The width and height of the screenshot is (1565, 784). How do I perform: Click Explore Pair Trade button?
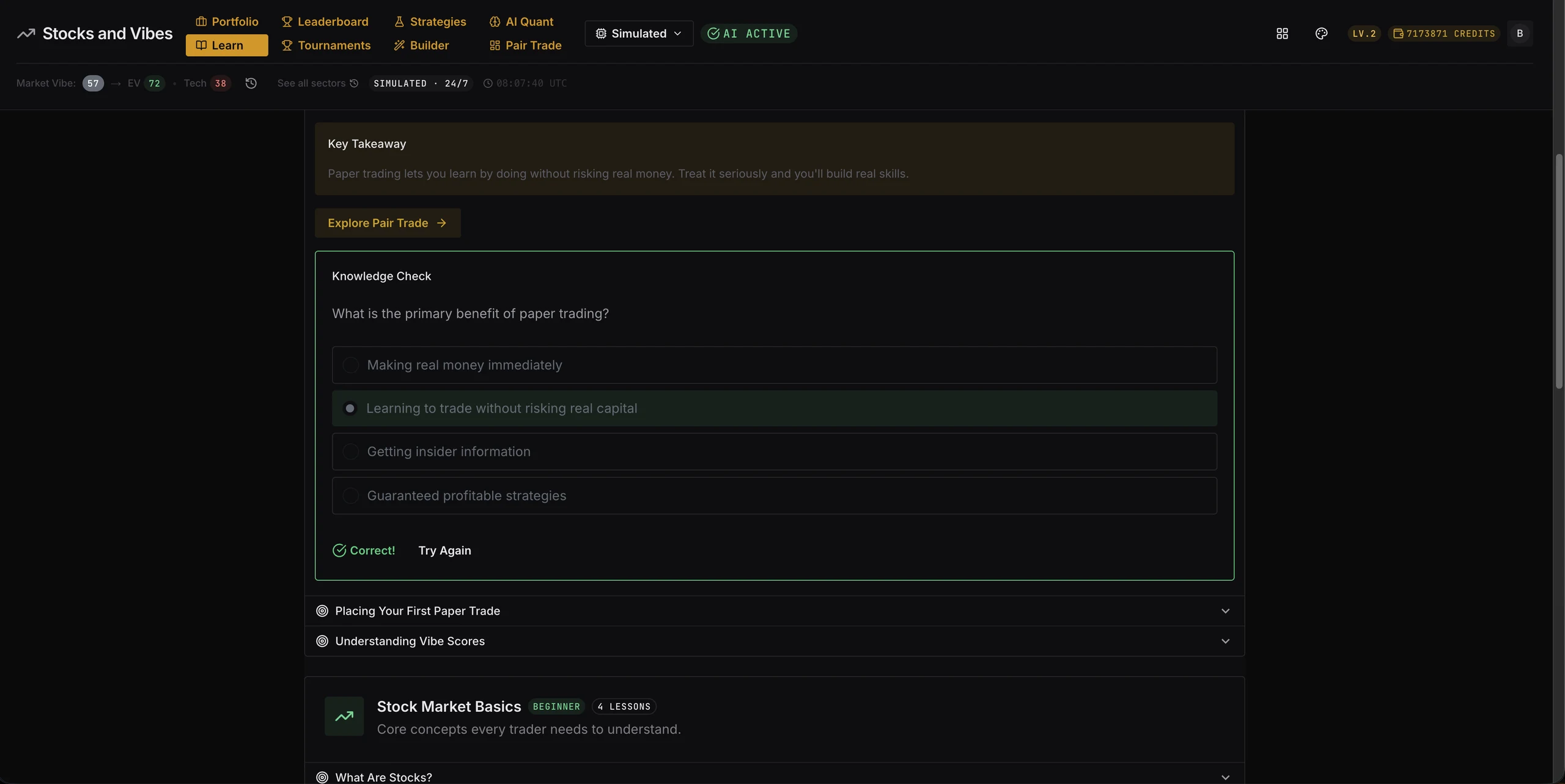(388, 223)
